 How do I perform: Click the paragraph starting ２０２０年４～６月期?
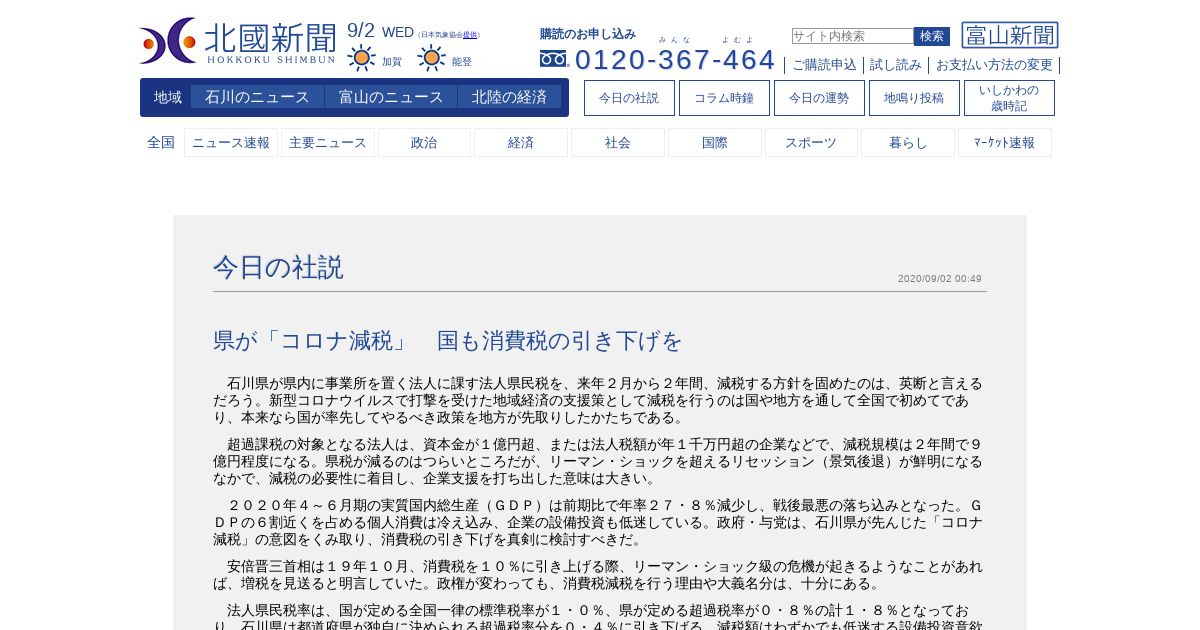pos(598,523)
